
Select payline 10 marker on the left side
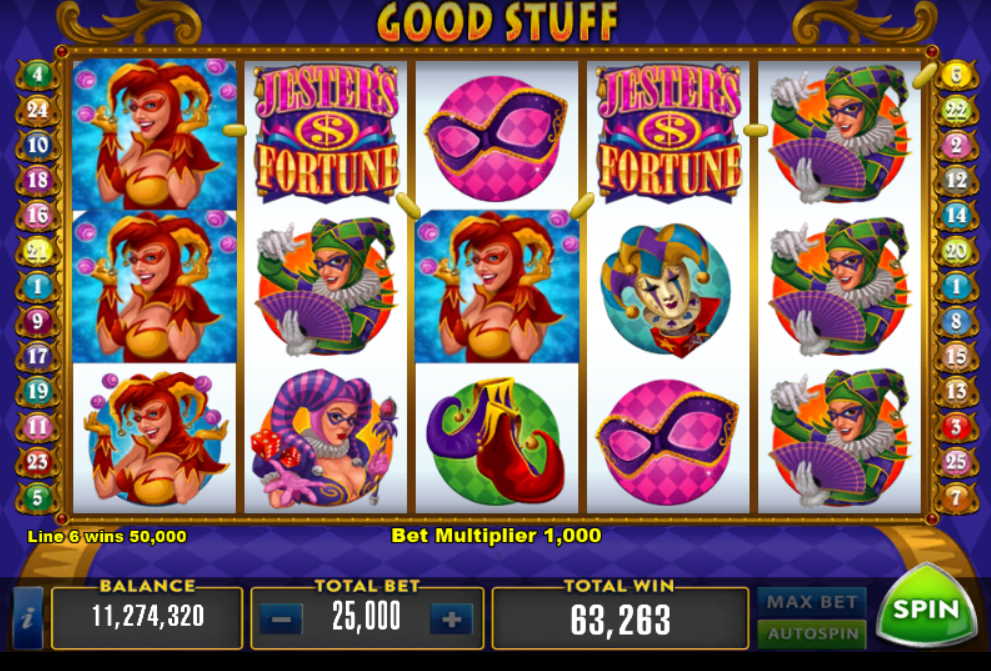[x=37, y=145]
